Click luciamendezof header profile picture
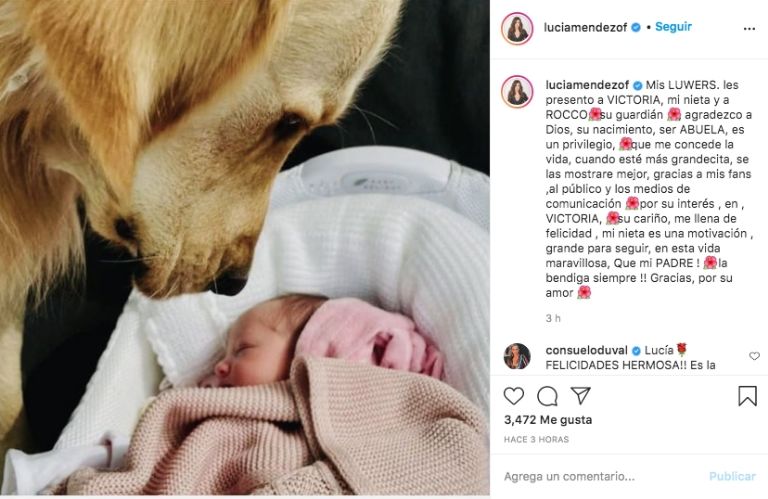The height and width of the screenshot is (499, 768). (x=517, y=28)
